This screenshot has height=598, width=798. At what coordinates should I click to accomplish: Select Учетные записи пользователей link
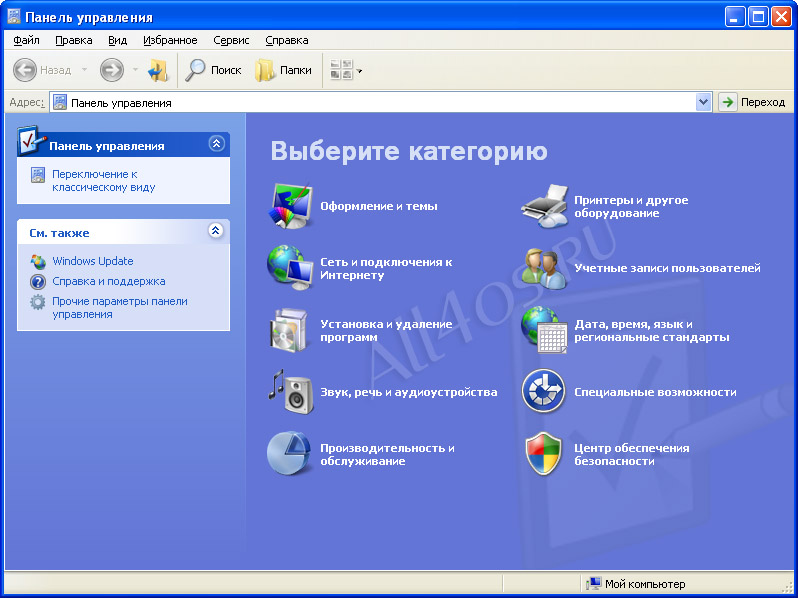click(x=667, y=268)
